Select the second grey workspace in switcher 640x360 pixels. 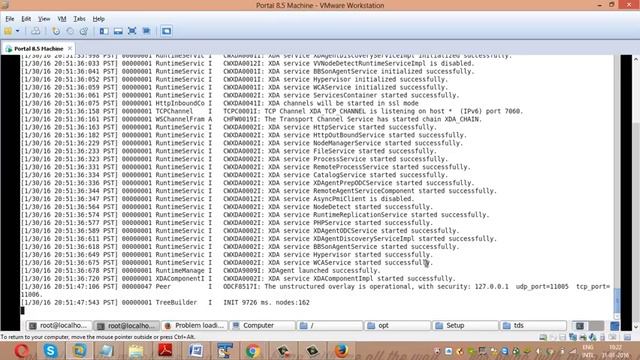pos(596,325)
